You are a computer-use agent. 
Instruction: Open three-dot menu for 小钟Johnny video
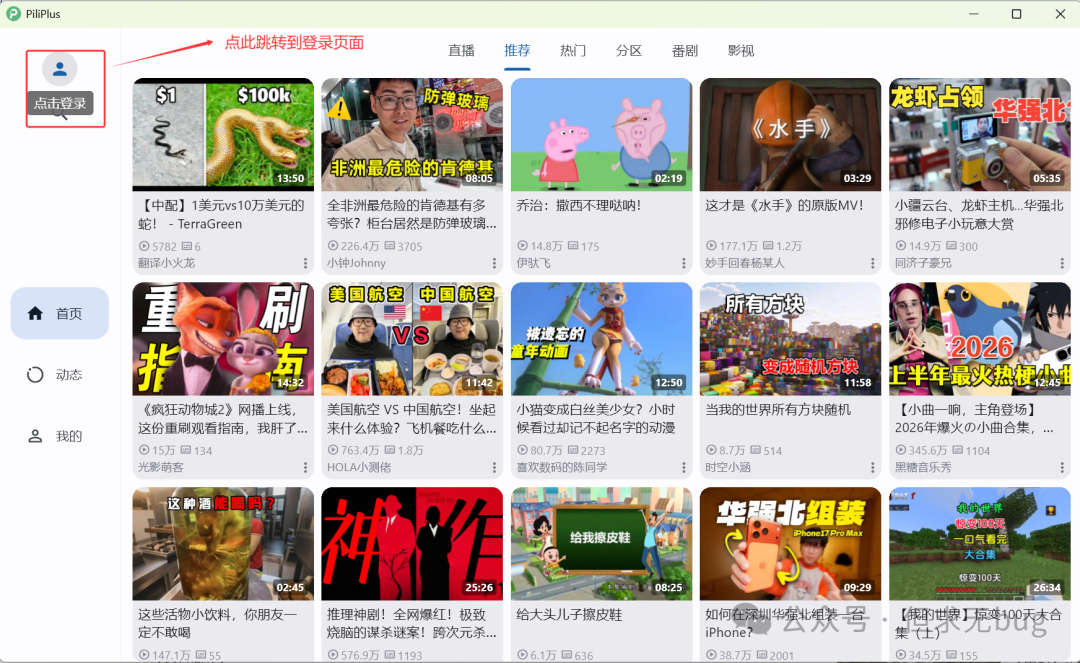pyautogui.click(x=495, y=263)
